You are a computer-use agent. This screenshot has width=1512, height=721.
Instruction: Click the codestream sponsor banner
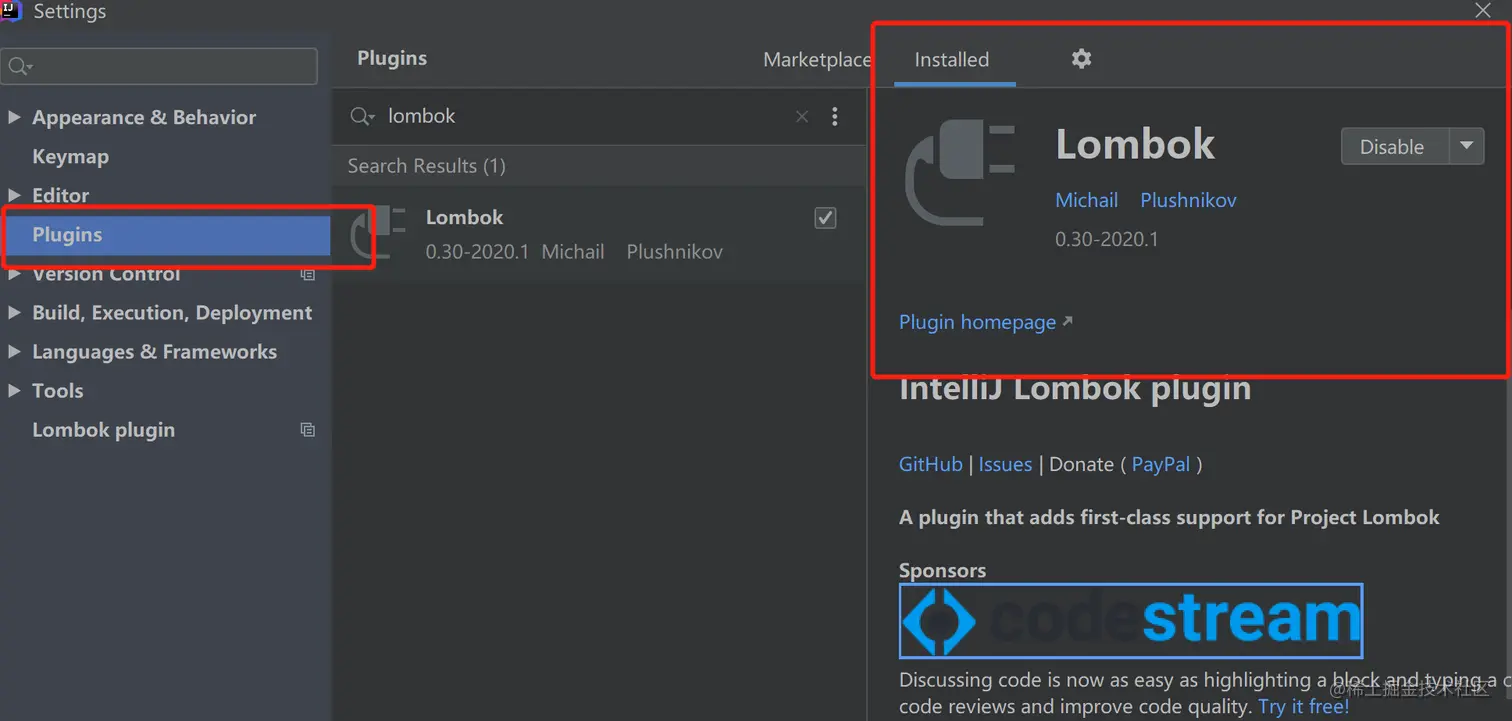point(1131,620)
